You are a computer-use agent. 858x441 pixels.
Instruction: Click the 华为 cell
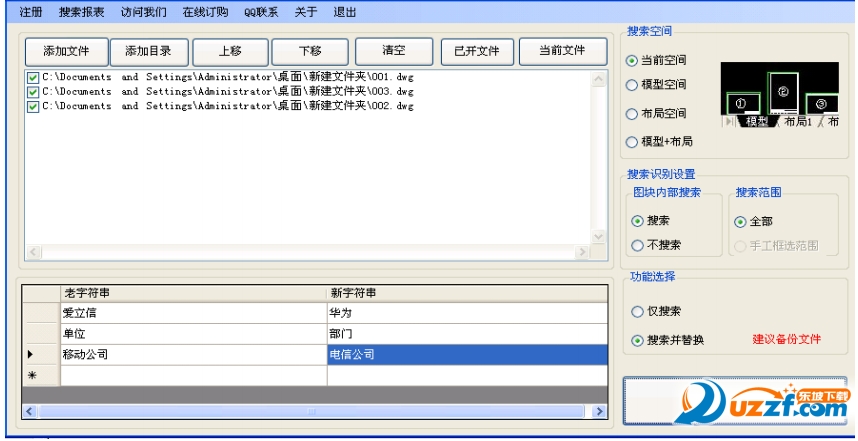tap(467, 313)
